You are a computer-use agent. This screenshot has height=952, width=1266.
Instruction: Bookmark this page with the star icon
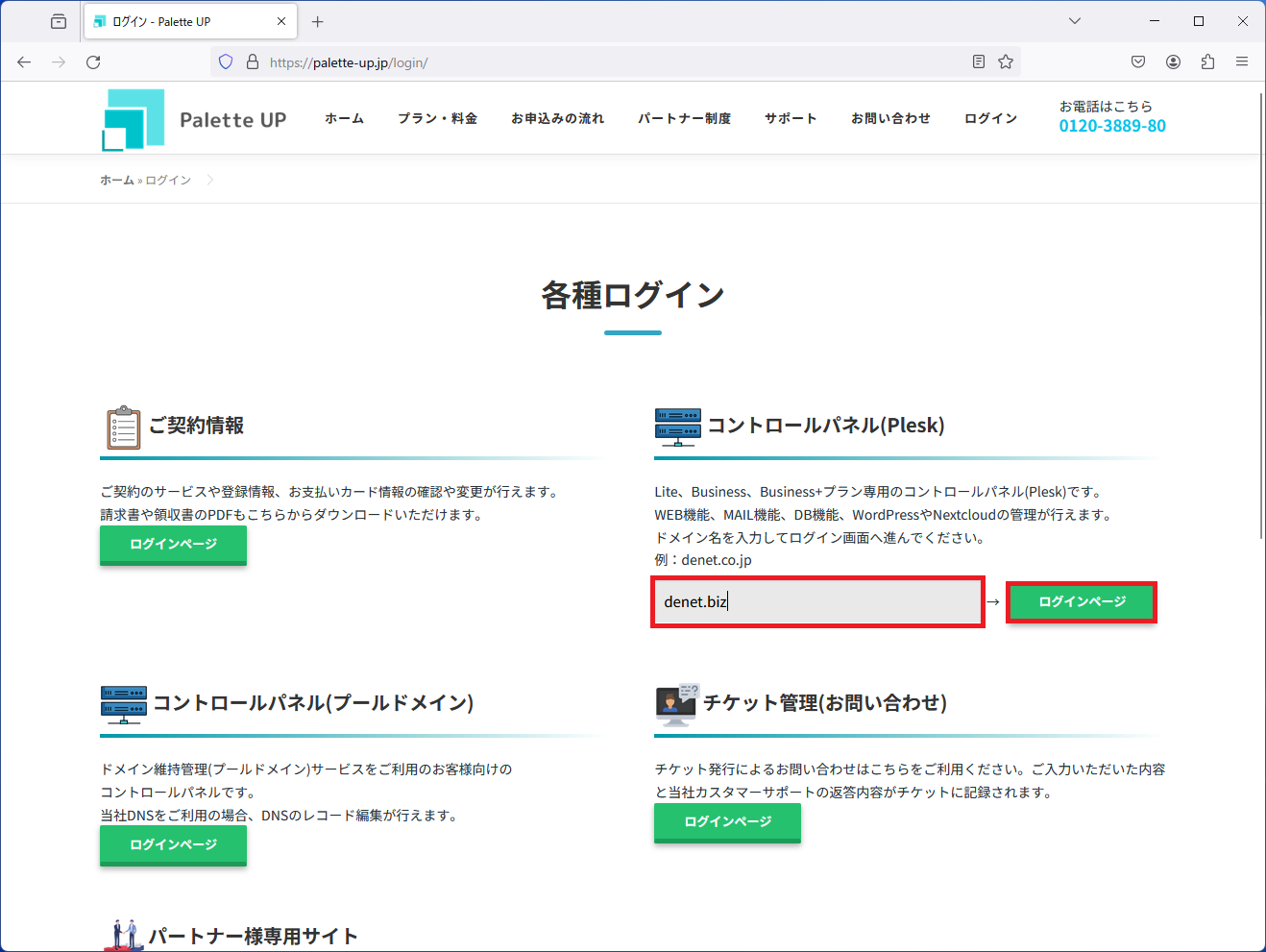coord(1006,61)
